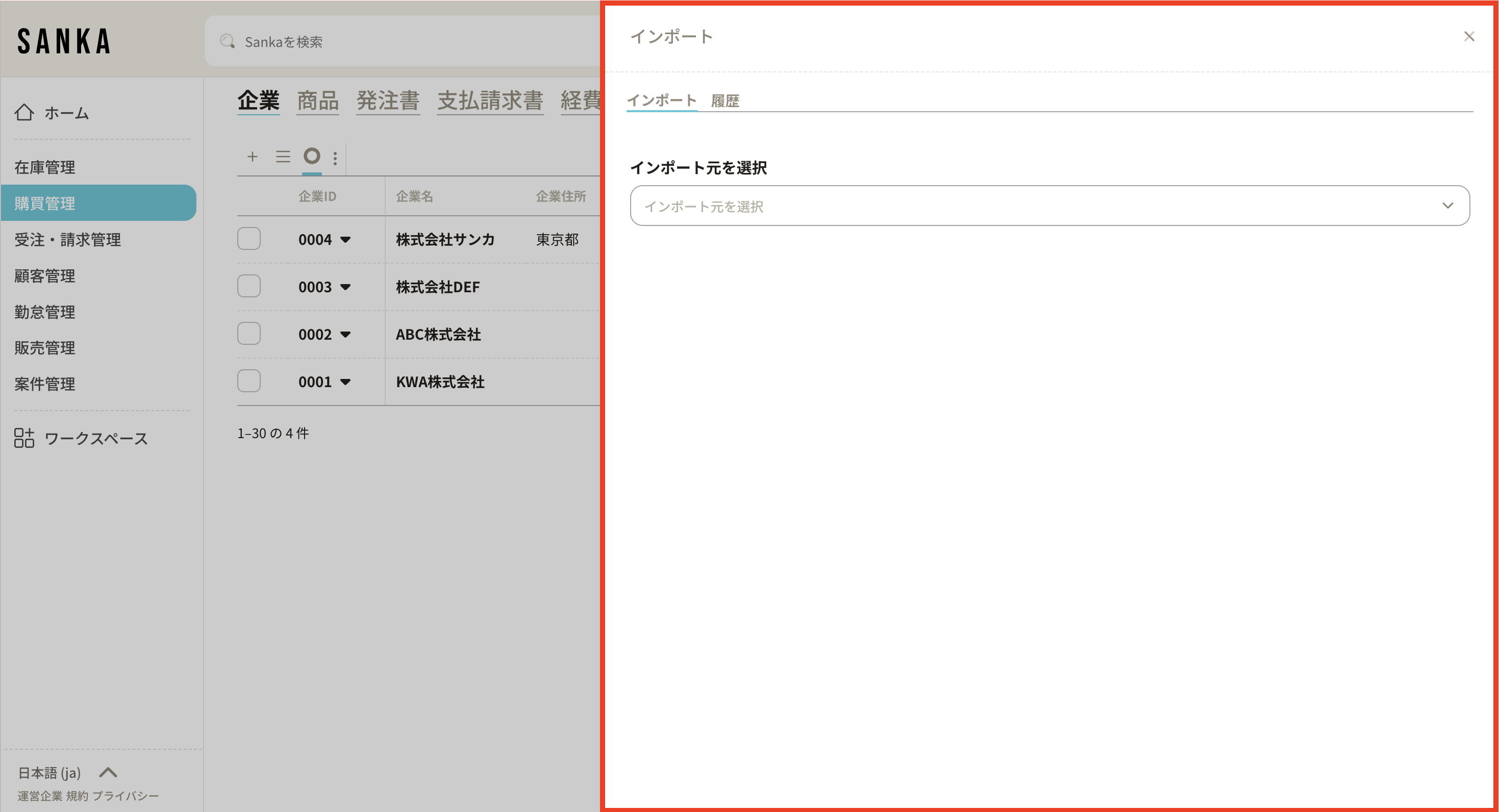Check the box for company 0004
The image size is (1499, 812).
click(x=248, y=239)
